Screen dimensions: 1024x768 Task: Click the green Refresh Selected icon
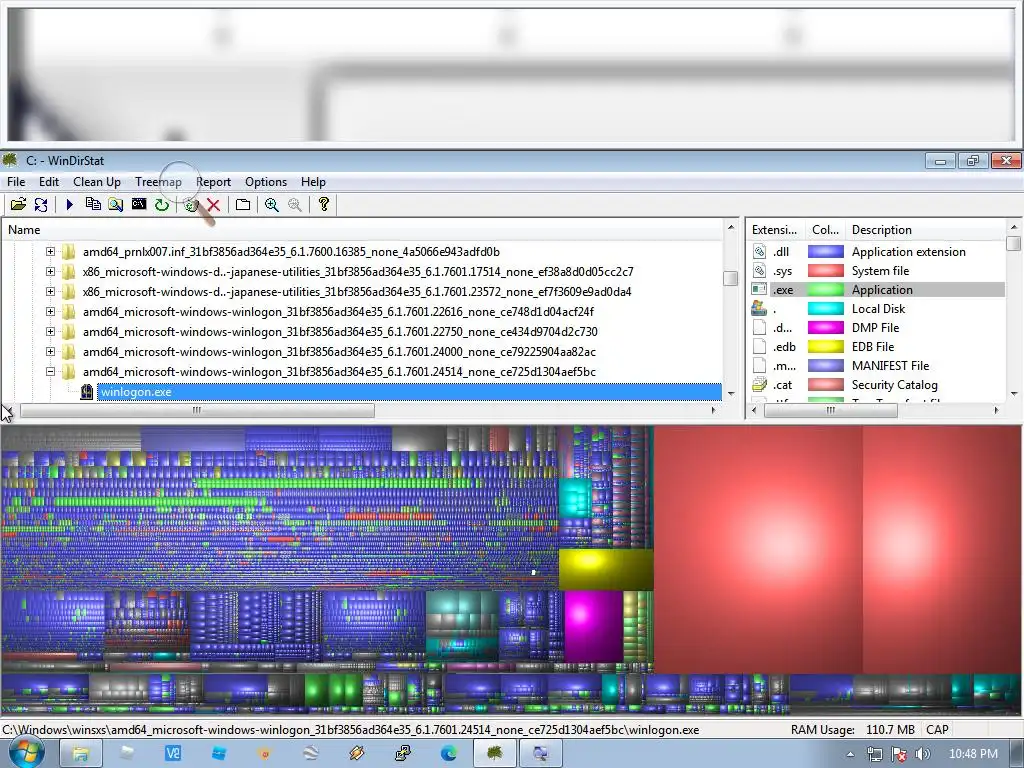click(161, 204)
